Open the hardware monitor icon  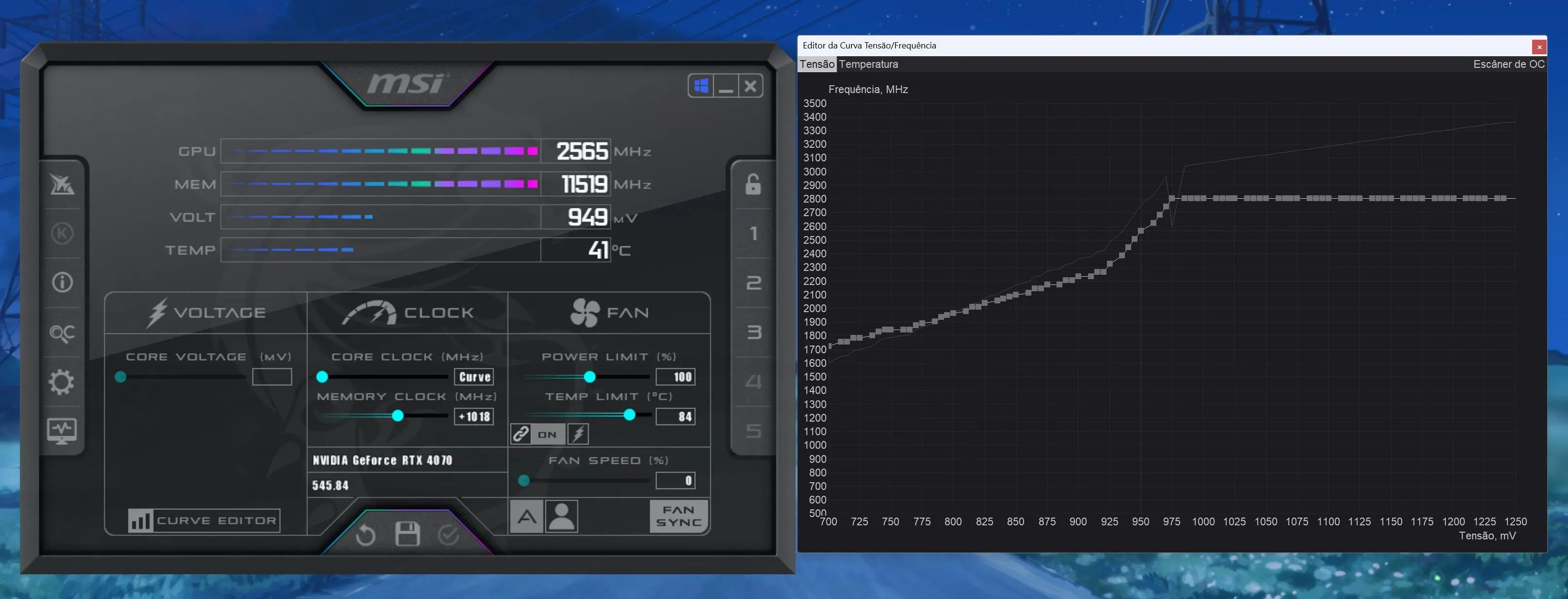(x=62, y=430)
